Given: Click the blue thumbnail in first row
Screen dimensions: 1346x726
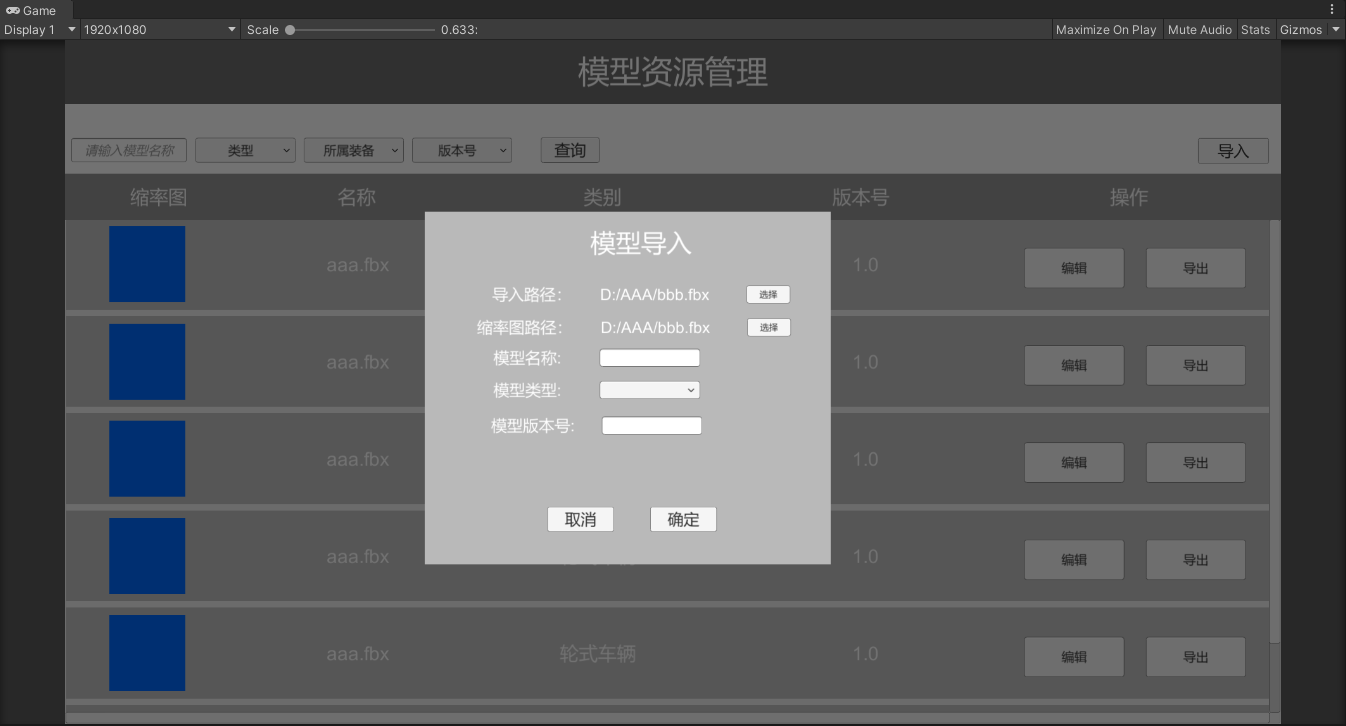Looking at the screenshot, I should pyautogui.click(x=147, y=264).
